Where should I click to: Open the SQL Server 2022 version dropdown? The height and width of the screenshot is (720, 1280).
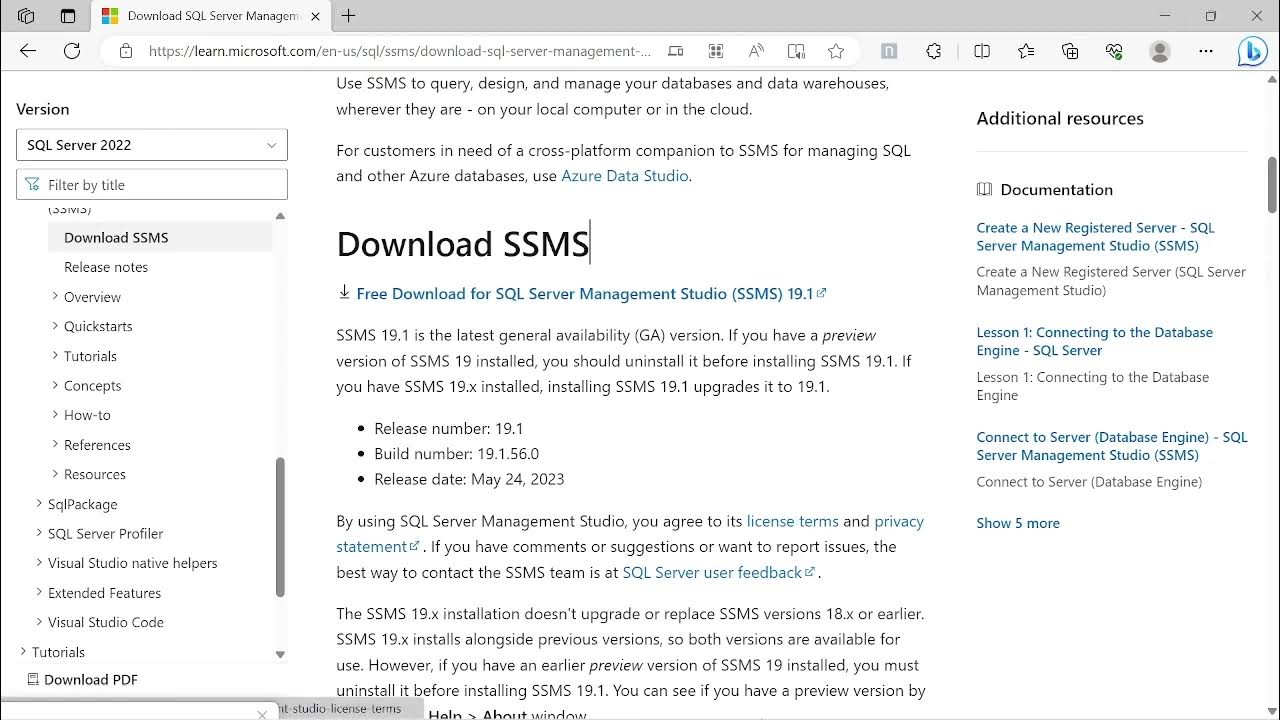click(x=152, y=145)
